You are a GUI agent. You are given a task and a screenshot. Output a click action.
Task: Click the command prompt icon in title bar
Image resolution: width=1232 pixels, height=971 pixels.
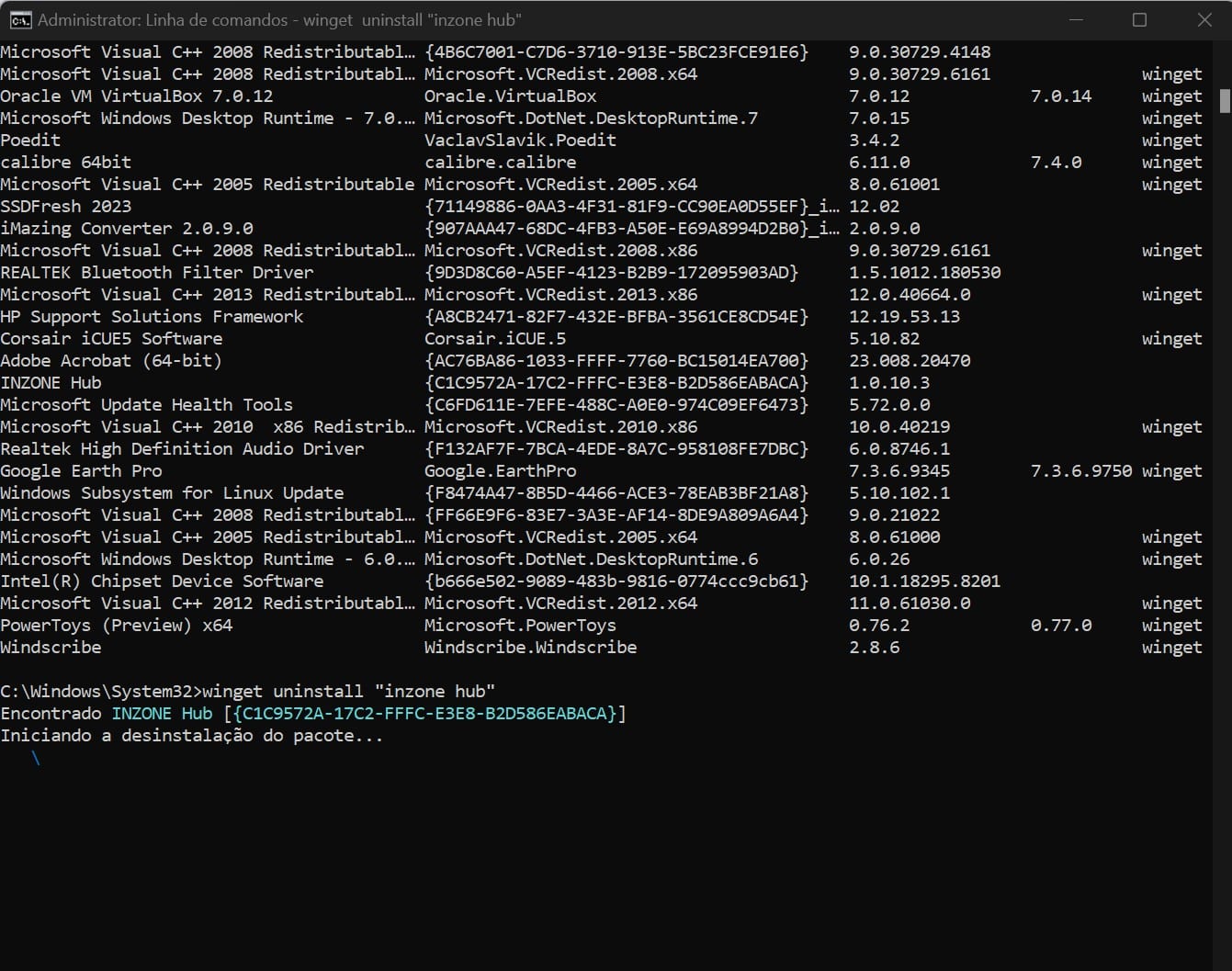(x=19, y=19)
